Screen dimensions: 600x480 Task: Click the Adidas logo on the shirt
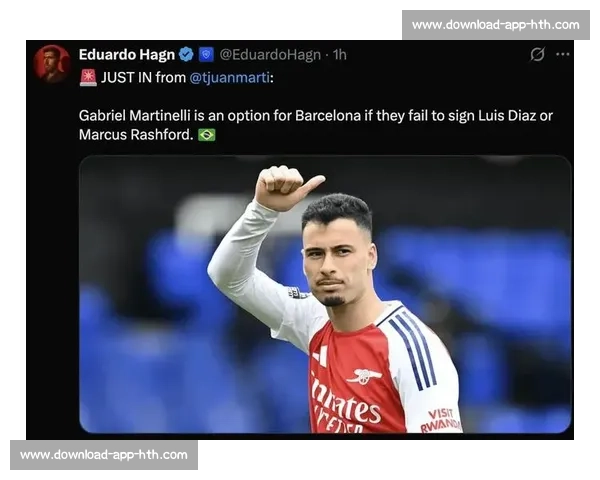pos(320,356)
